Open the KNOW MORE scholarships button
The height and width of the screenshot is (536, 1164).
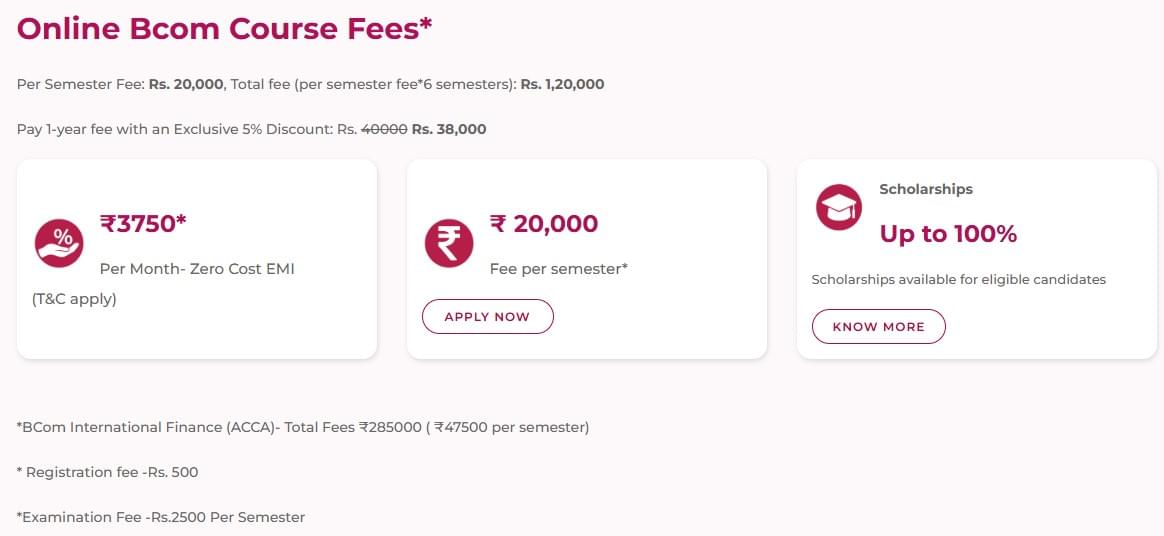[878, 327]
